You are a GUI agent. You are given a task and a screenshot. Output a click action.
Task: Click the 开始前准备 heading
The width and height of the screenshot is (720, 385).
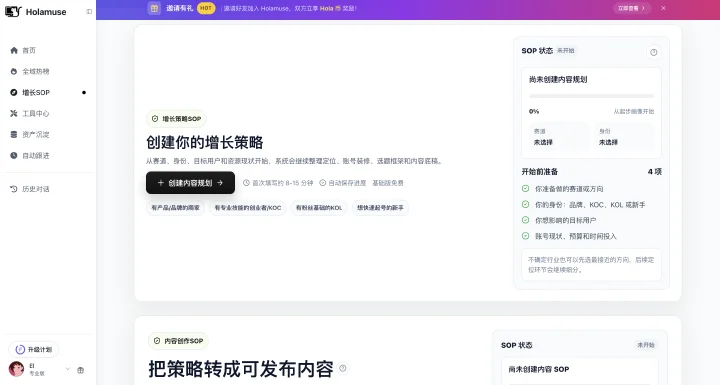[x=540, y=172]
